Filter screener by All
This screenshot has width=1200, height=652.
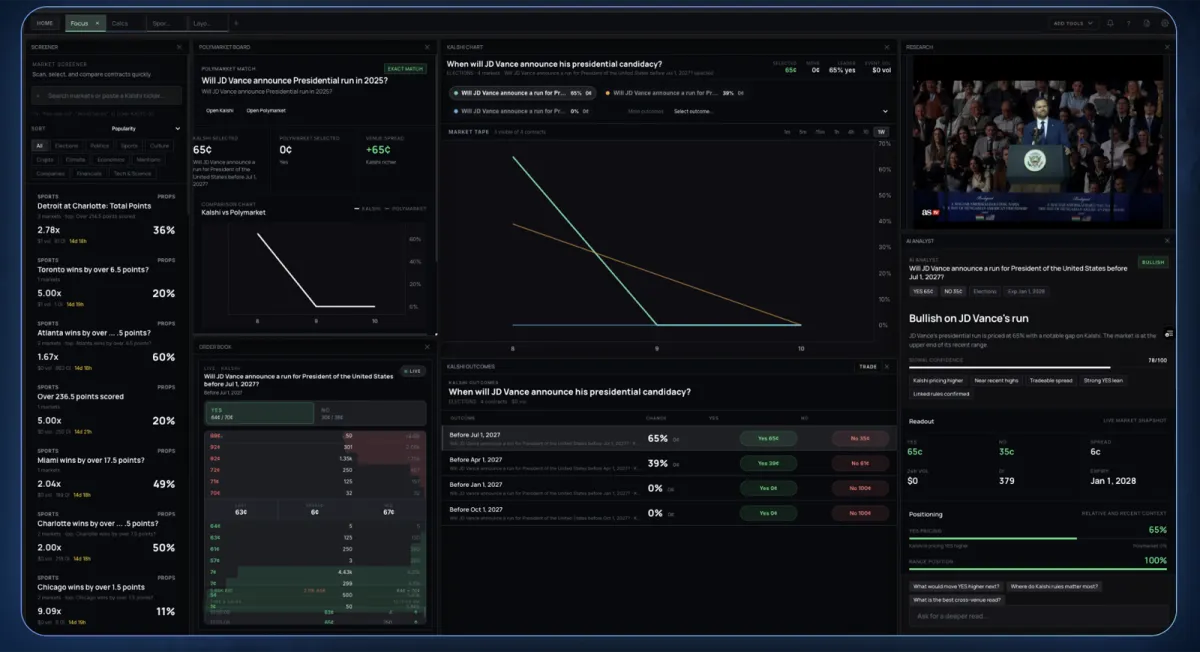click(x=39, y=145)
